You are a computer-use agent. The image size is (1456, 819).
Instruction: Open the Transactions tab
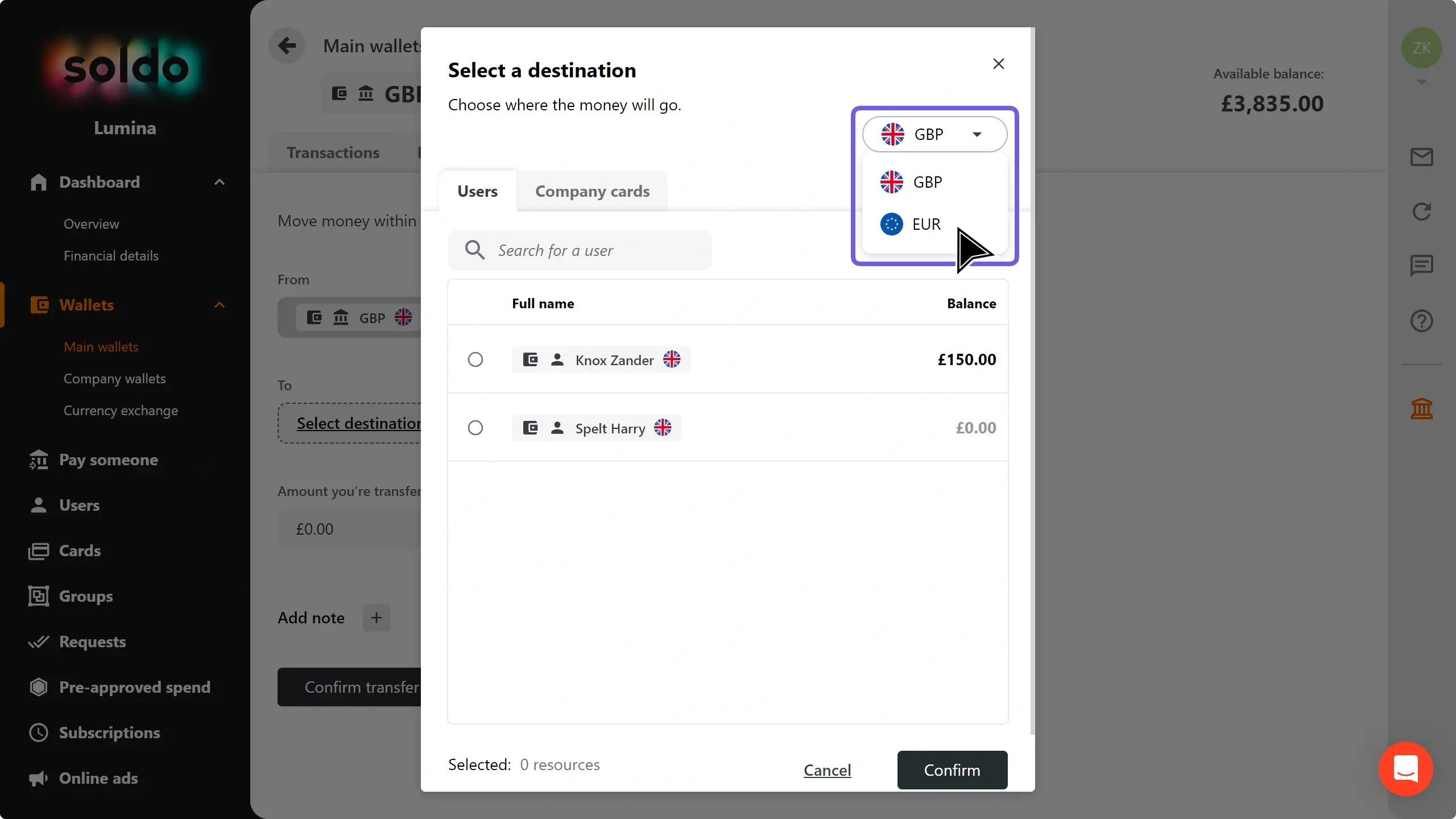coord(333,152)
